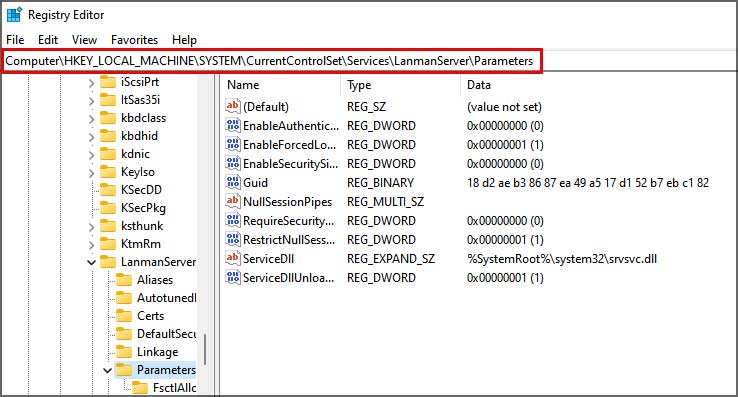Screen dimensions: 738x397
Task: Click the '%SystemRoot%\system32\srvsvc.dll' data cell
Action: click(x=562, y=259)
